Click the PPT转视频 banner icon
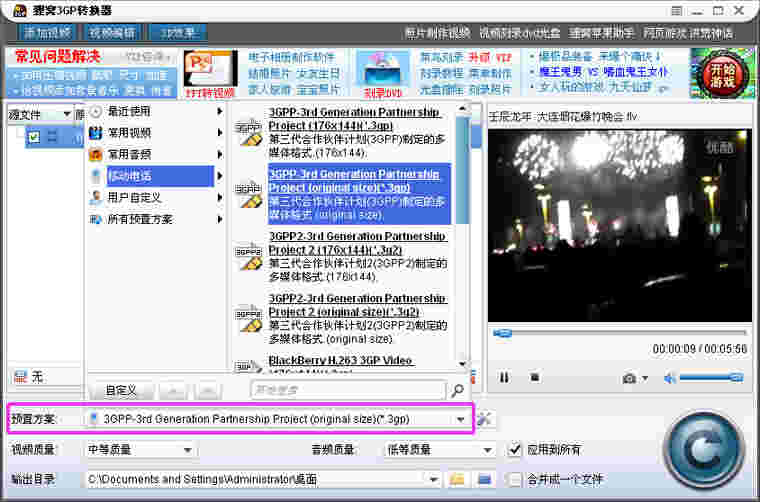Screen dimensions: 760x502 pyautogui.click(x=210, y=74)
